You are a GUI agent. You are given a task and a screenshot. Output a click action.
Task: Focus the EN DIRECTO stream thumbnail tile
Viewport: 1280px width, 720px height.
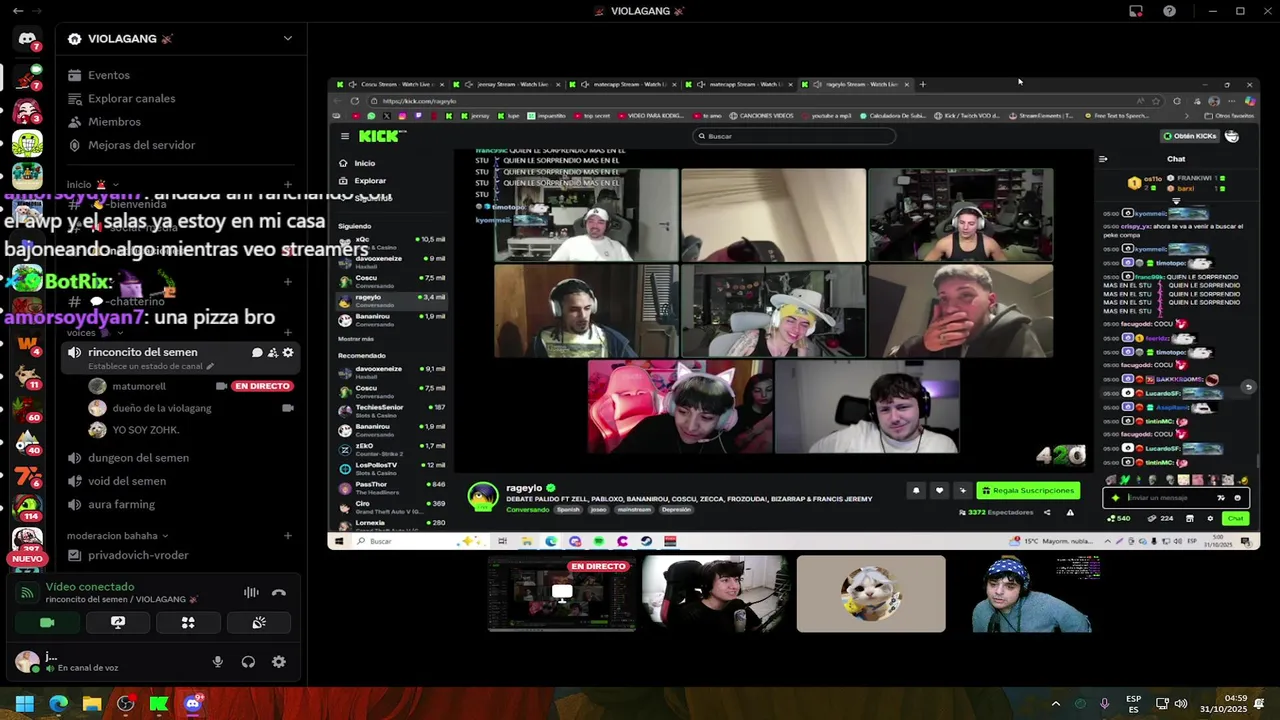(562, 594)
